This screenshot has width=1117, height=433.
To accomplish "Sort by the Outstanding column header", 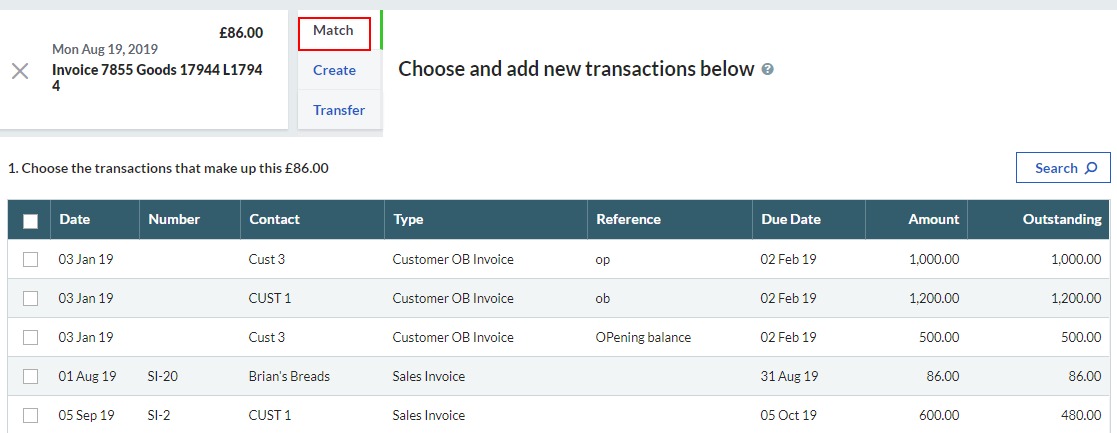I will 1062,219.
